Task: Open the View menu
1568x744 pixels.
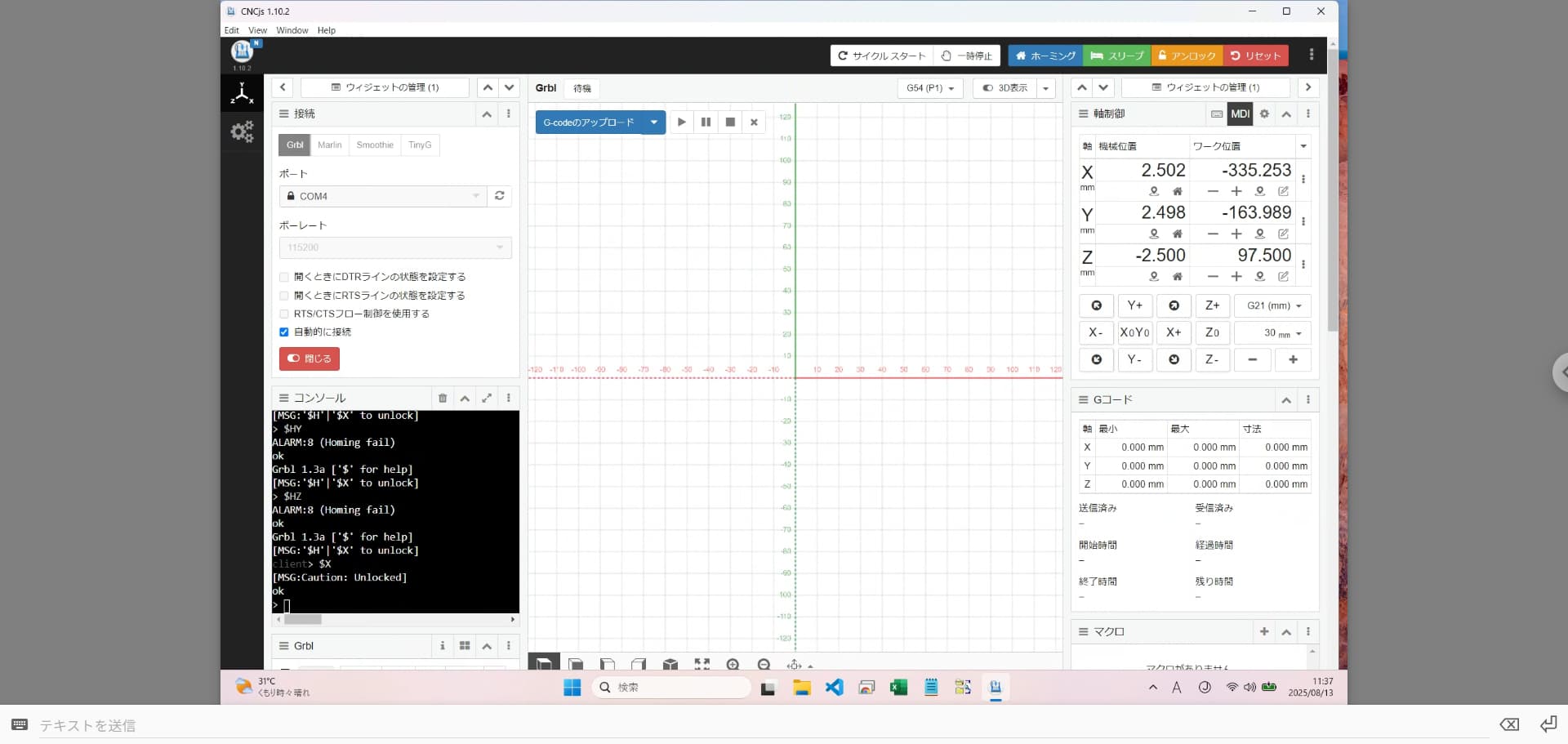Action: coord(257,30)
